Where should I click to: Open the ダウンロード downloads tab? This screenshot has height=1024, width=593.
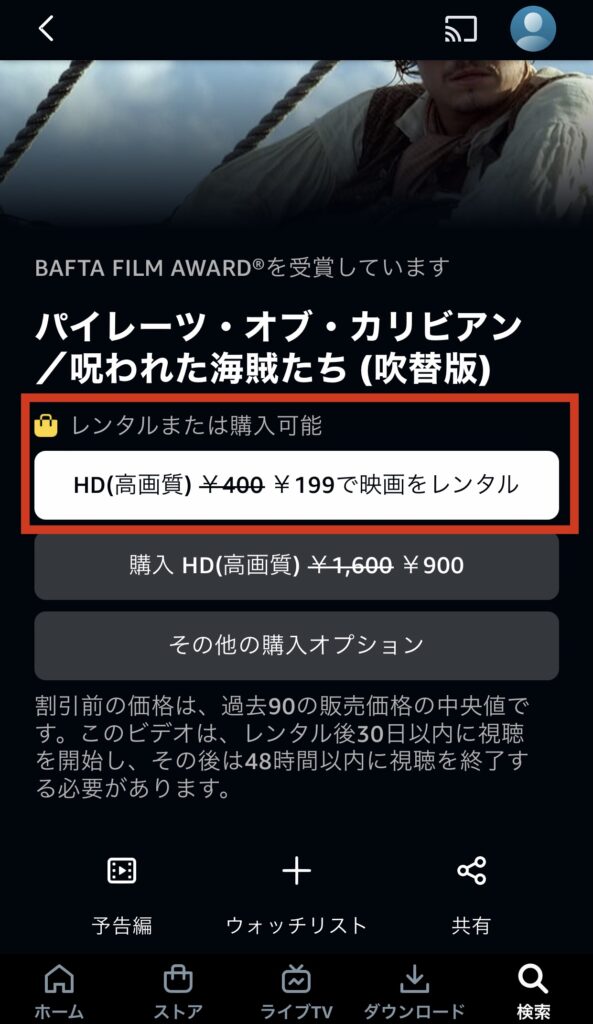pos(414,991)
